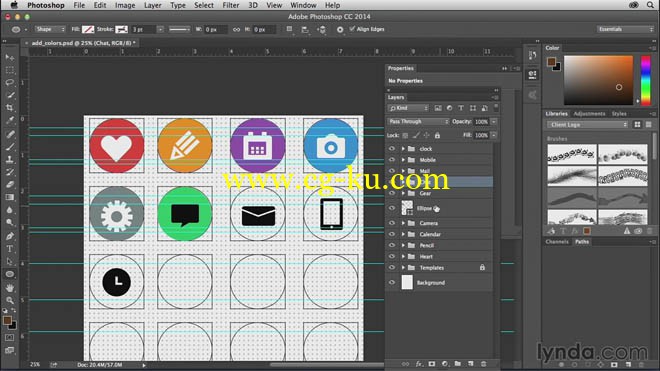Viewport: 660px width, 371px height.
Task: Hide the Background layer
Action: (x=392, y=283)
